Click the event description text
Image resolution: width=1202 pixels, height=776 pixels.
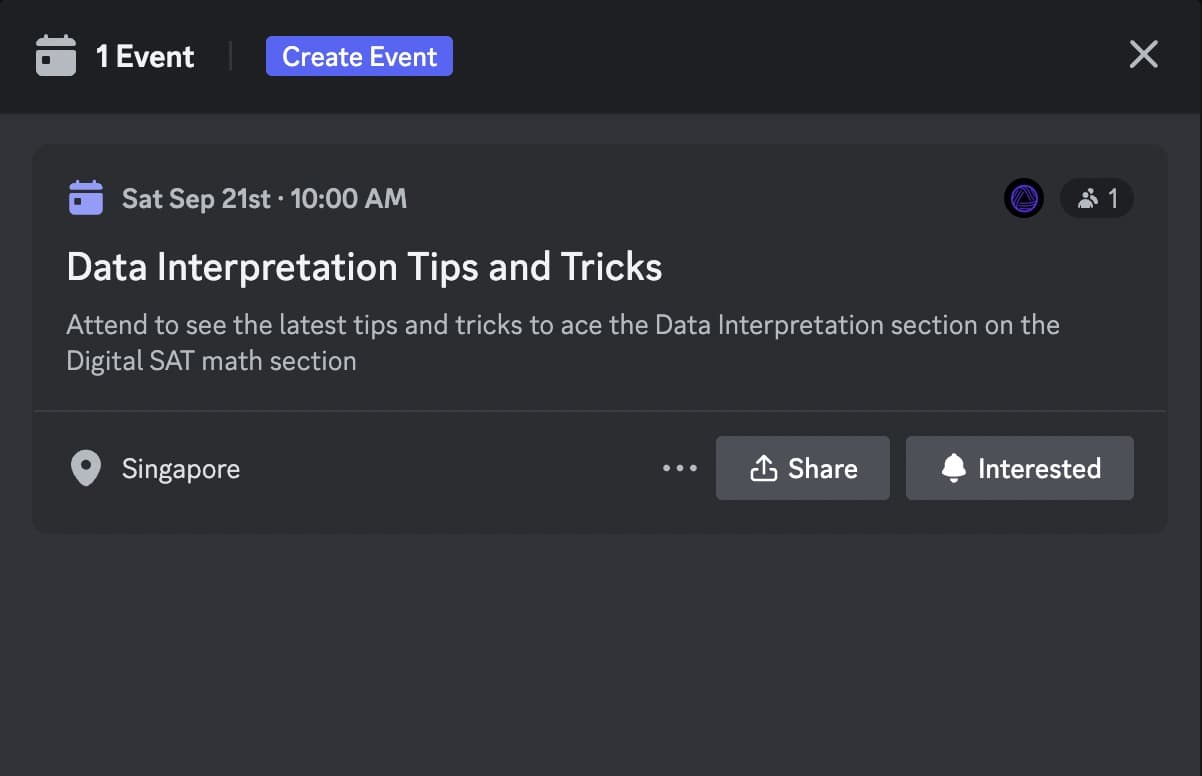pos(562,342)
